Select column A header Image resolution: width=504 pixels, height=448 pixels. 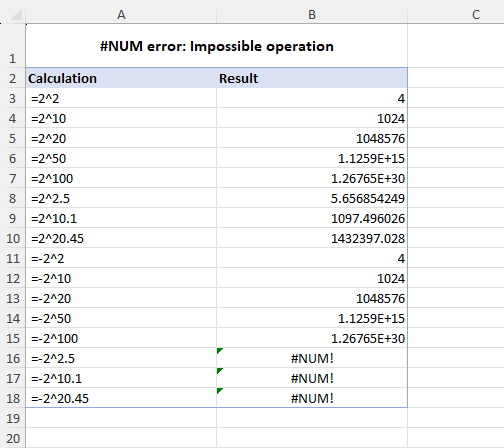pos(121,14)
